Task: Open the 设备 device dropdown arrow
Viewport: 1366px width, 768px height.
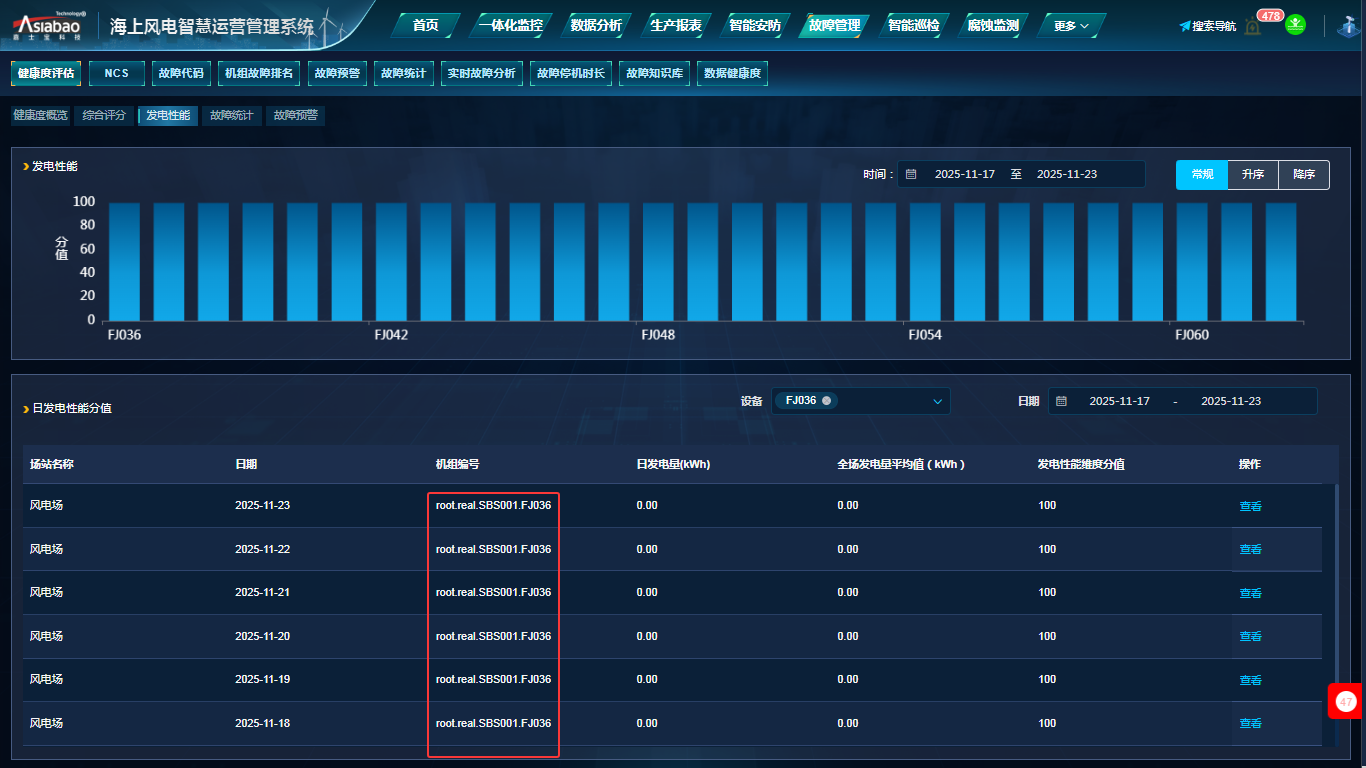Action: point(937,401)
